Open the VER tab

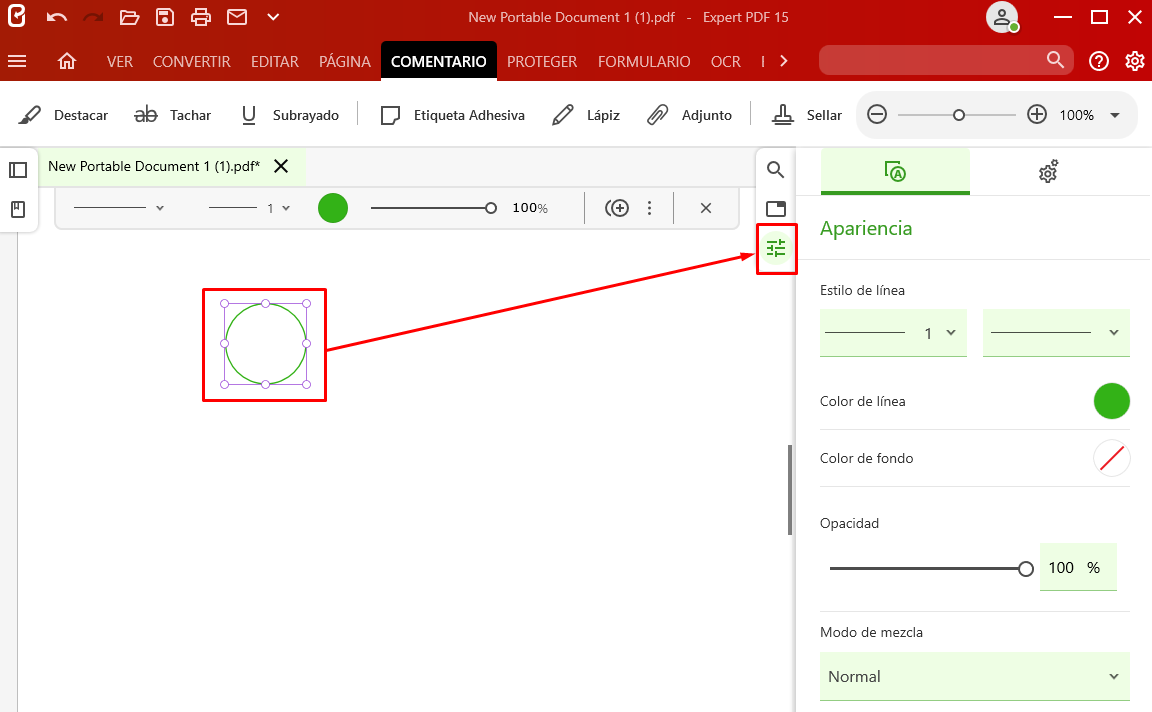tap(120, 62)
